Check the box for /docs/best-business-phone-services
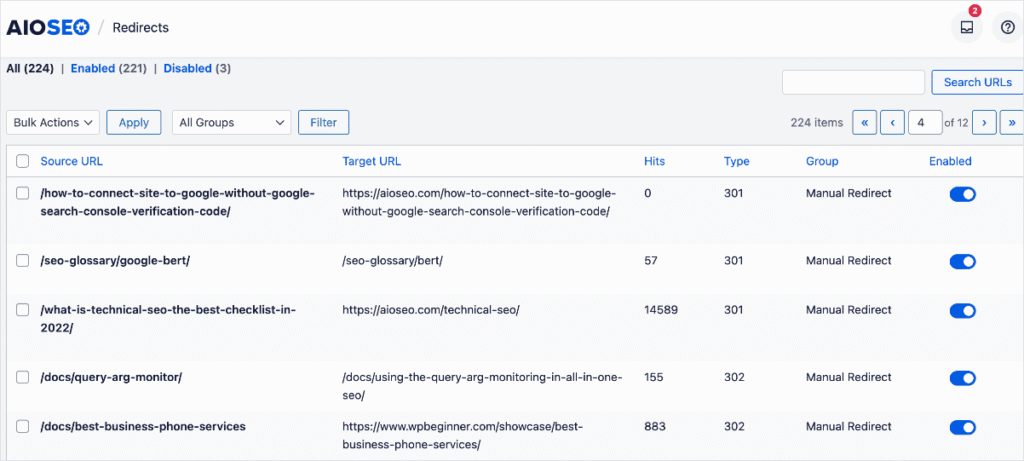1024x461 pixels. [23, 426]
